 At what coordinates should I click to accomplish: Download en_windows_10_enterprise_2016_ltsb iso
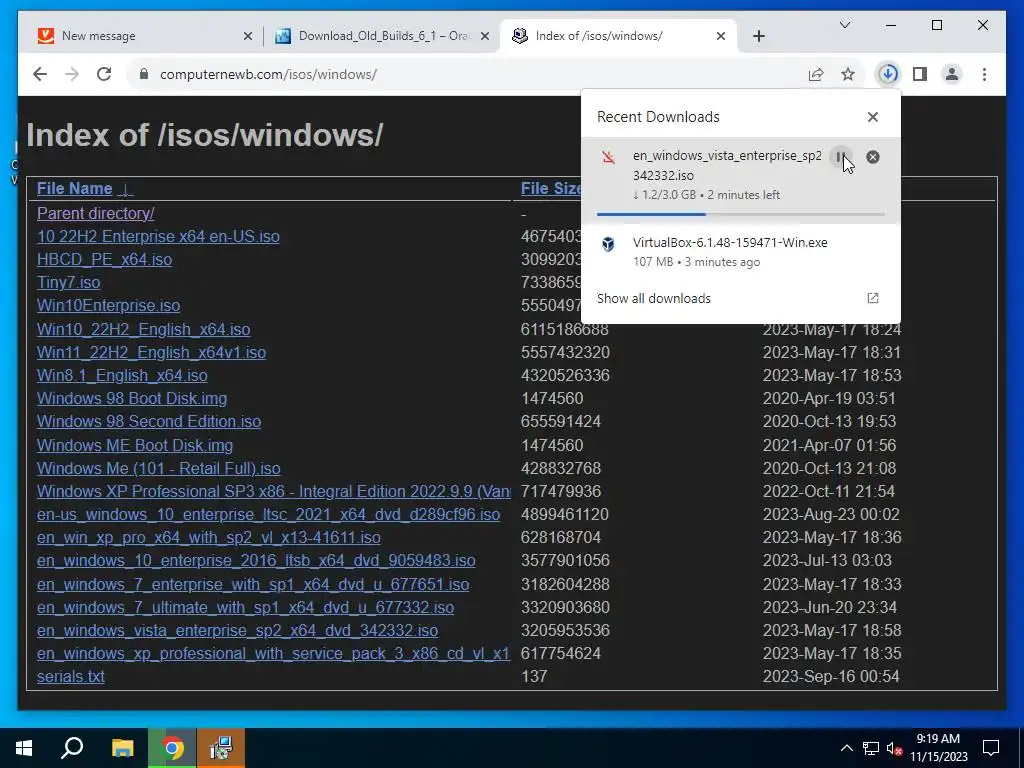[x=256, y=560]
